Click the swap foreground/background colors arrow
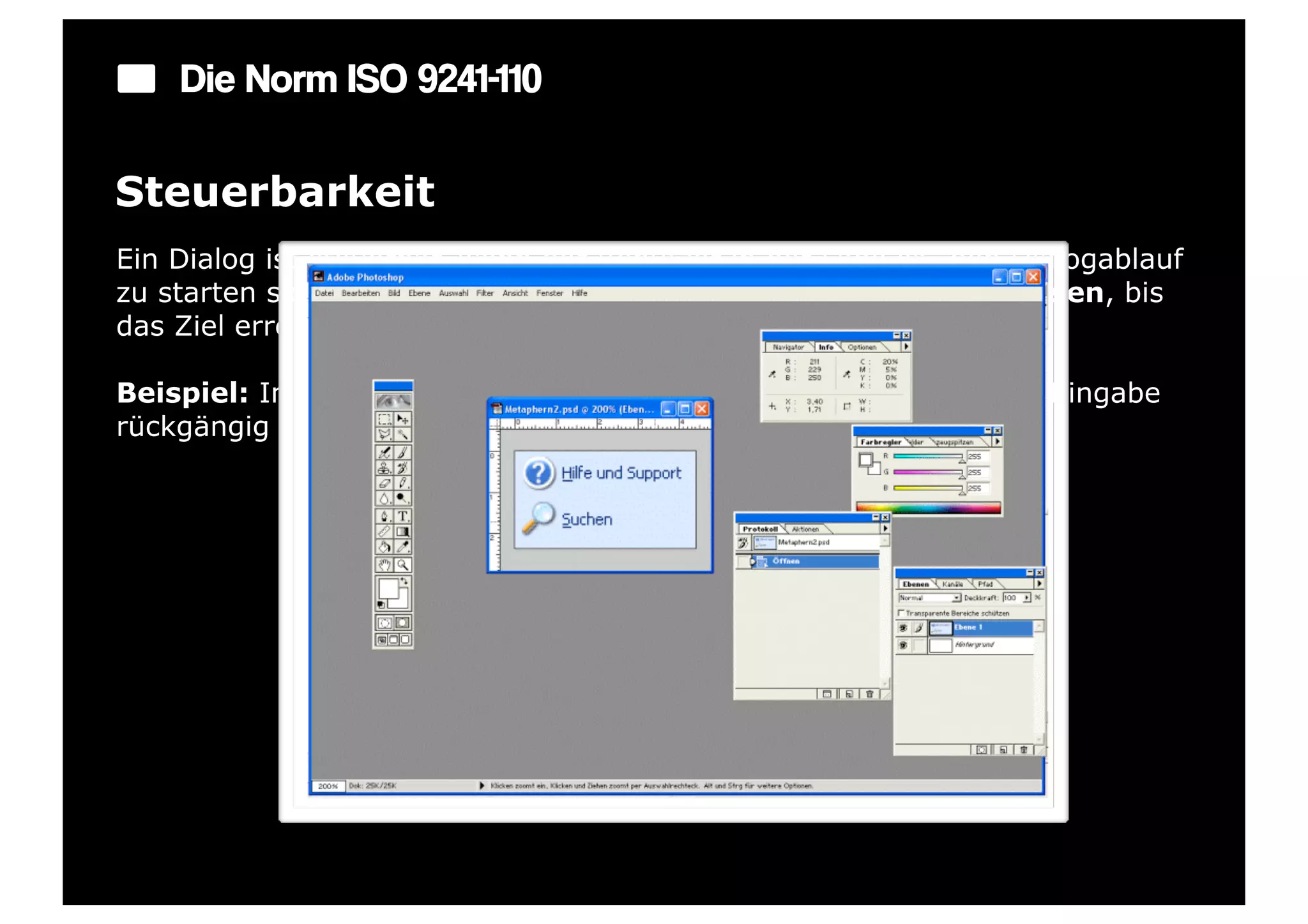The height and width of the screenshot is (924, 1308). click(x=404, y=581)
